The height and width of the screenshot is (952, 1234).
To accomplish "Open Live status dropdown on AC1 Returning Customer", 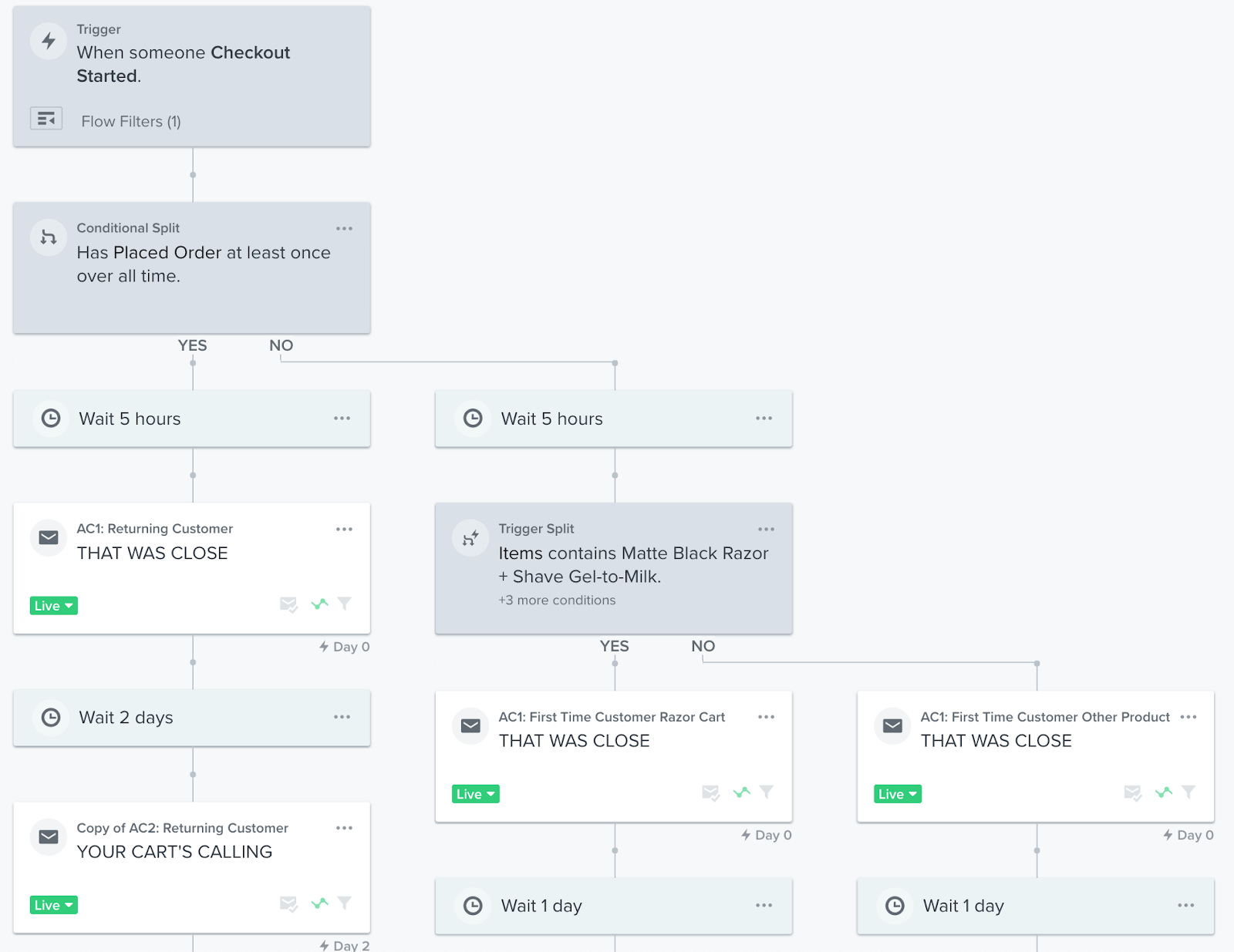I will [x=54, y=606].
